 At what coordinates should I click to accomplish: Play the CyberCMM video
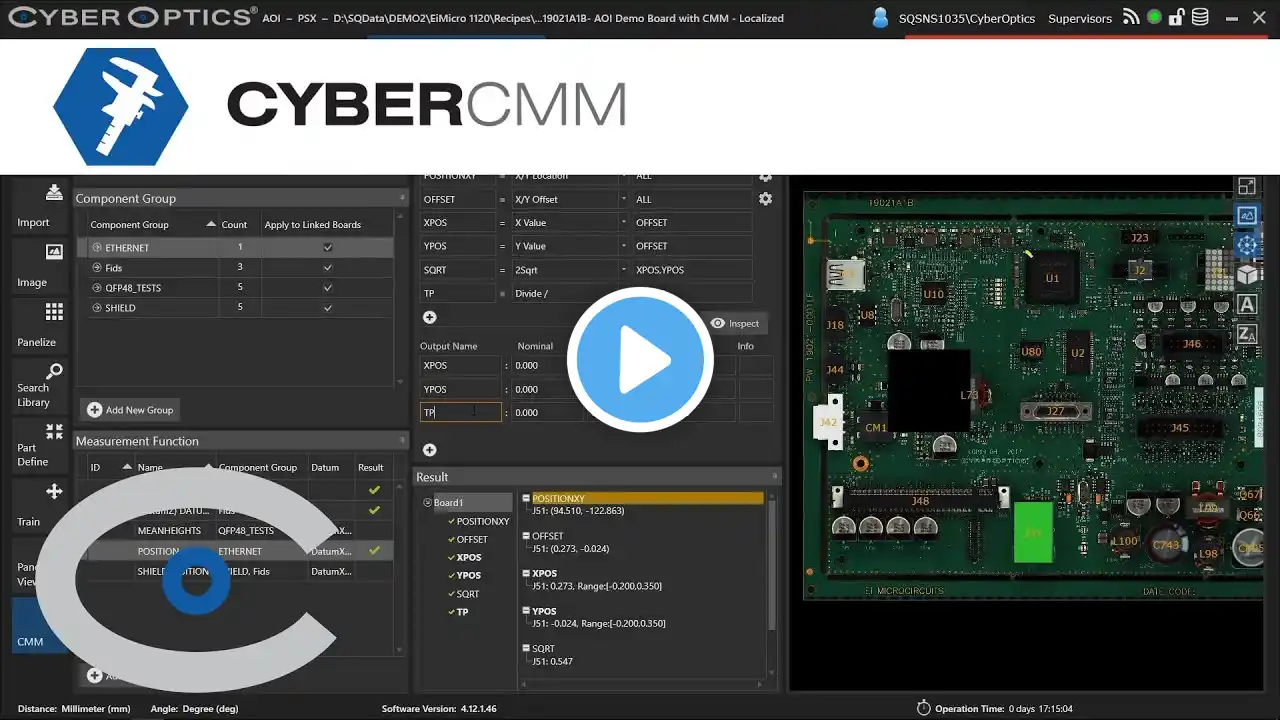640,360
